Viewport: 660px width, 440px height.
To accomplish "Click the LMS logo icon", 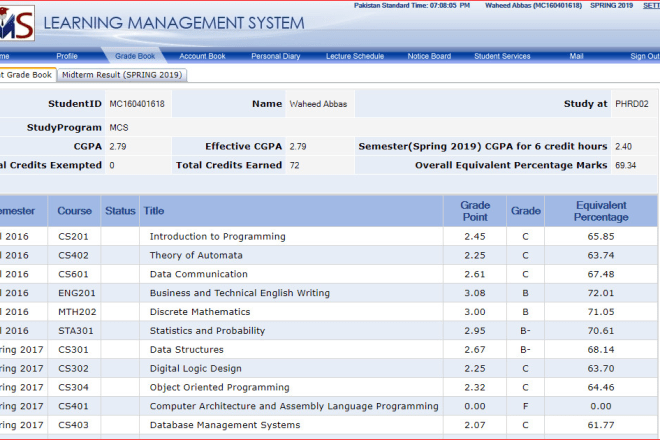I will click(17, 23).
